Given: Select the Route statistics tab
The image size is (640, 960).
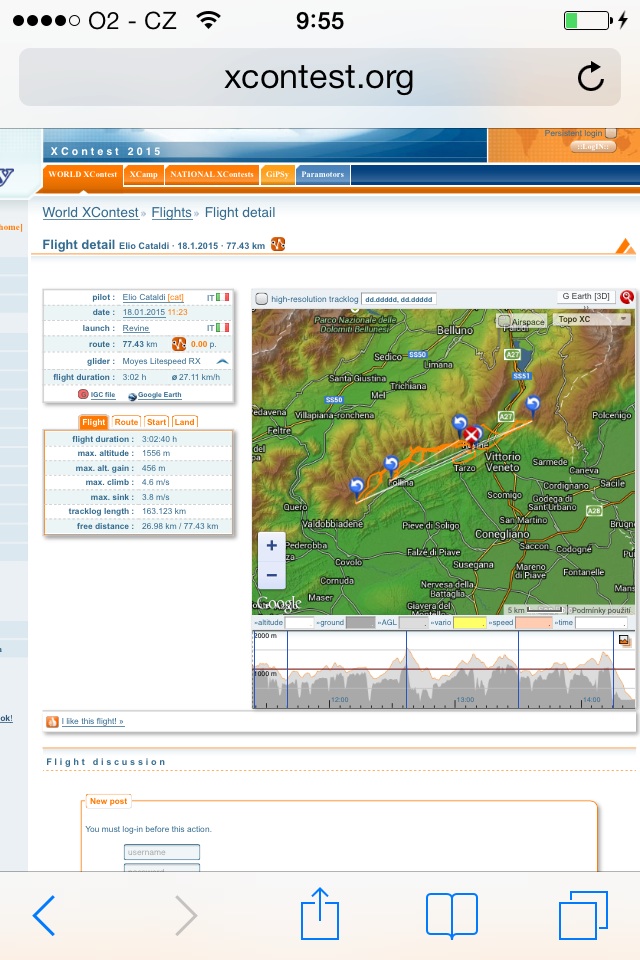Looking at the screenshot, I should pyautogui.click(x=126, y=422).
